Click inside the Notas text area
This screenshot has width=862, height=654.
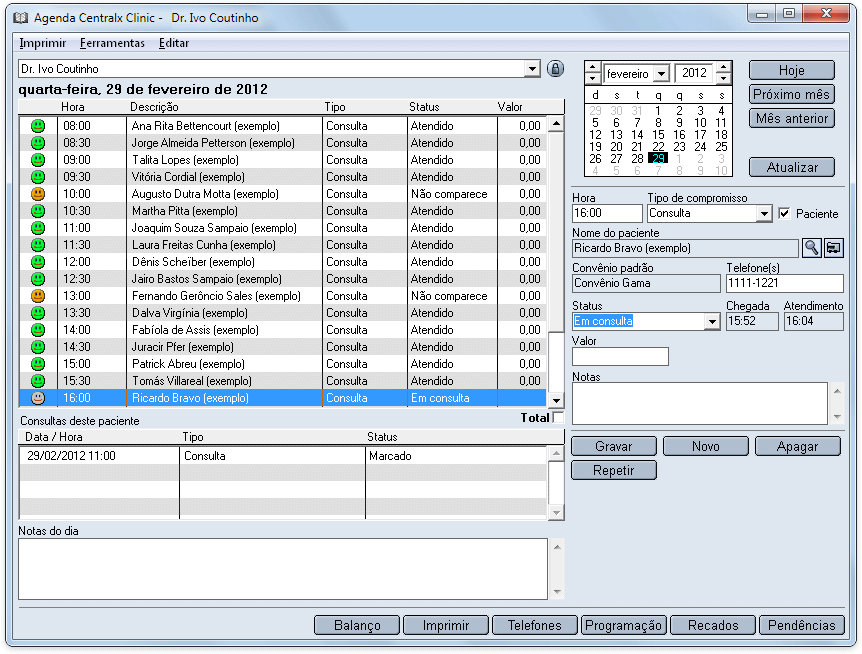[699, 403]
